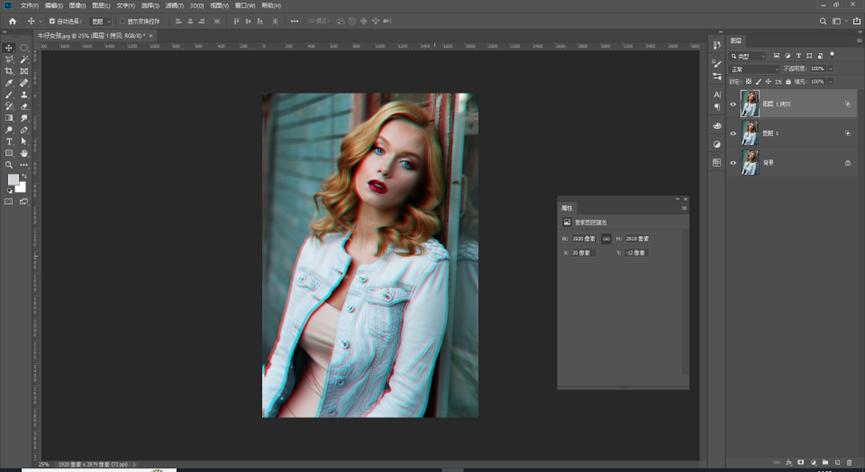Viewport: 865px width, 472px height.
Task: Open the layer filter type dropdown
Action: pos(750,56)
